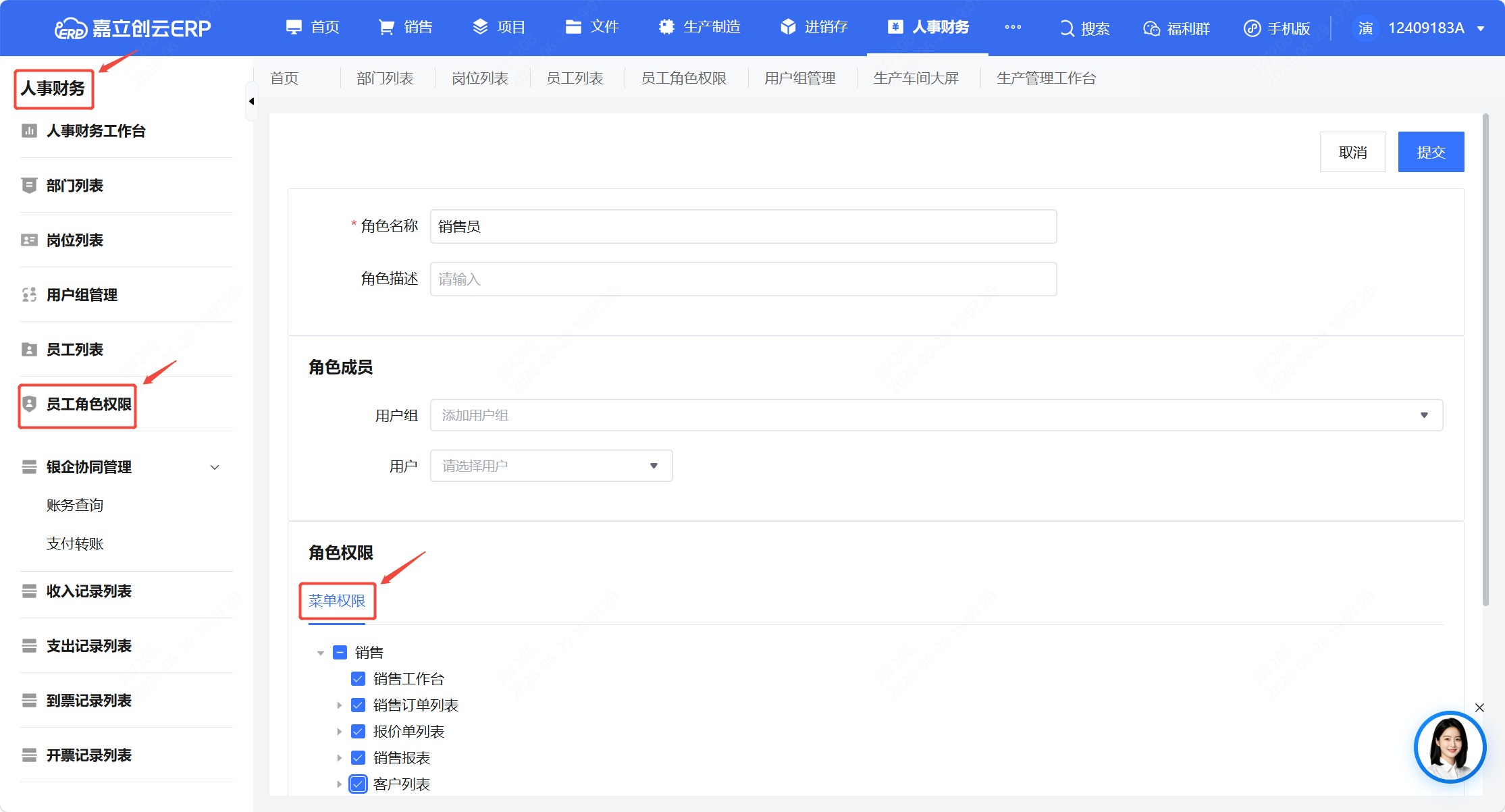Click the 手机版 icon
This screenshot has height=812, width=1505.
click(x=1252, y=28)
